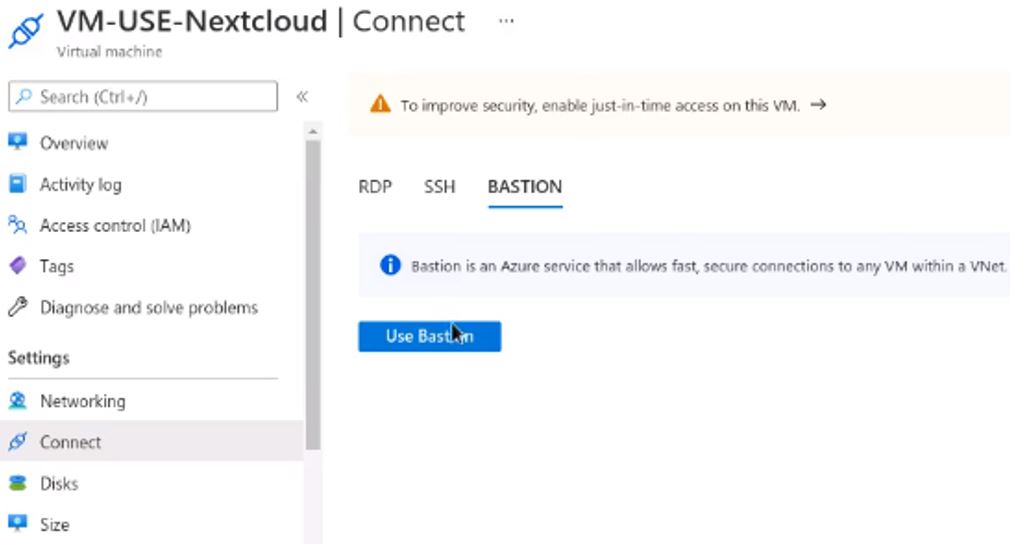
Task: Open the ellipsis more options menu
Action: coord(506,21)
